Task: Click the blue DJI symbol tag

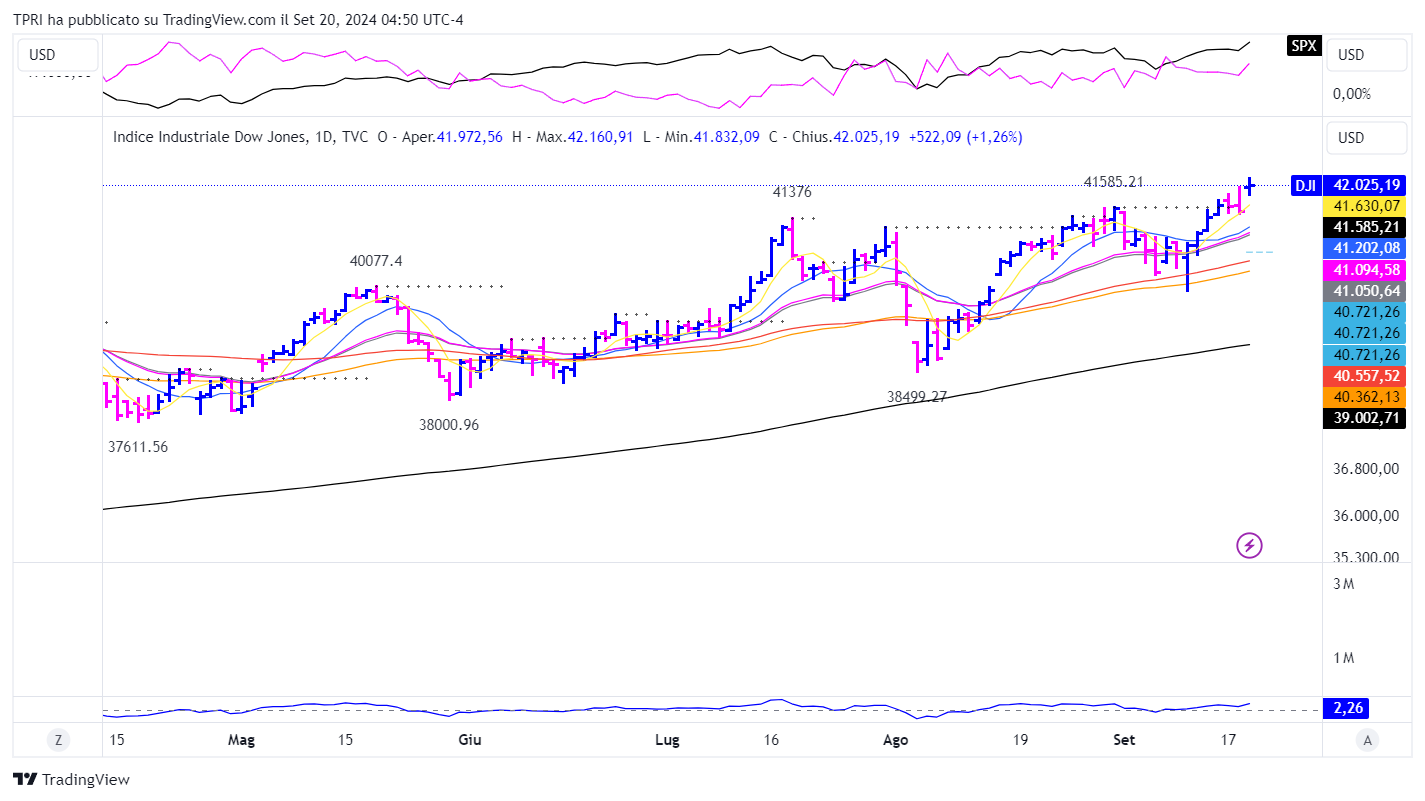Action: 1304,185
